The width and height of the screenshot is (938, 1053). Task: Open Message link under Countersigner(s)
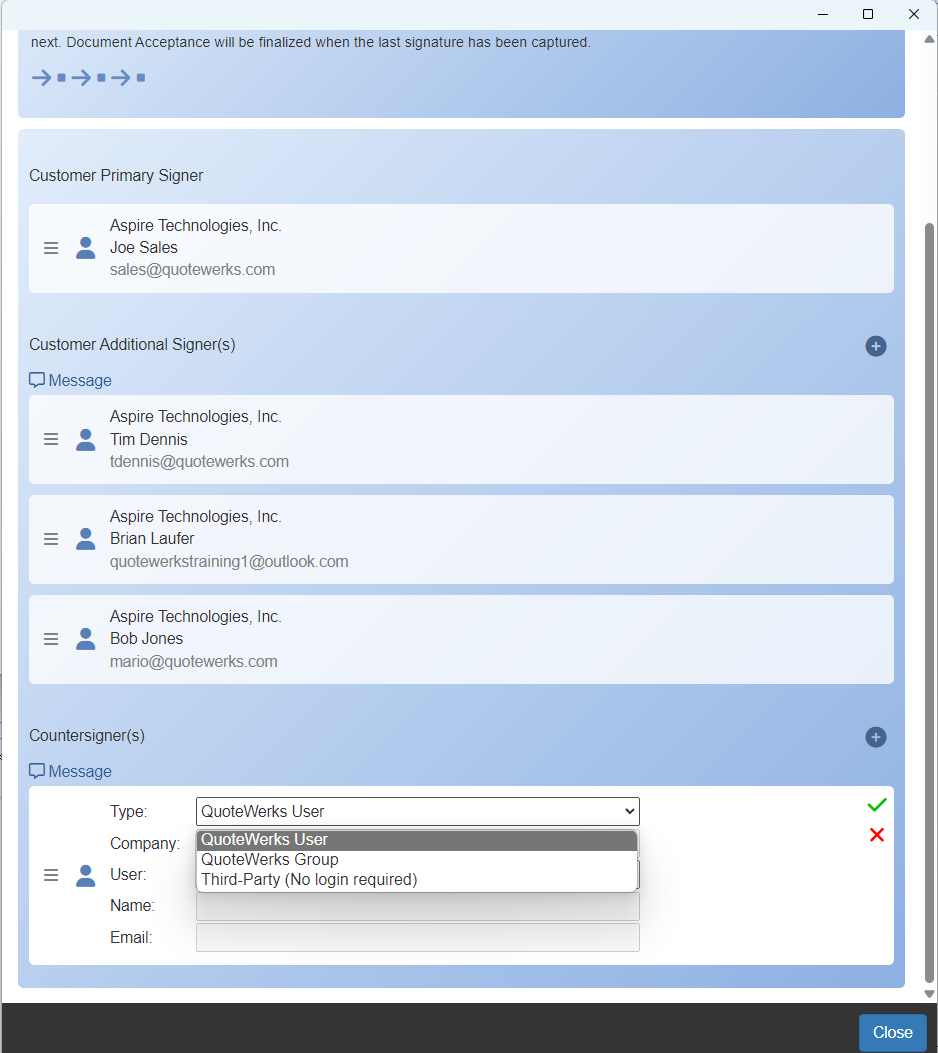[80, 771]
